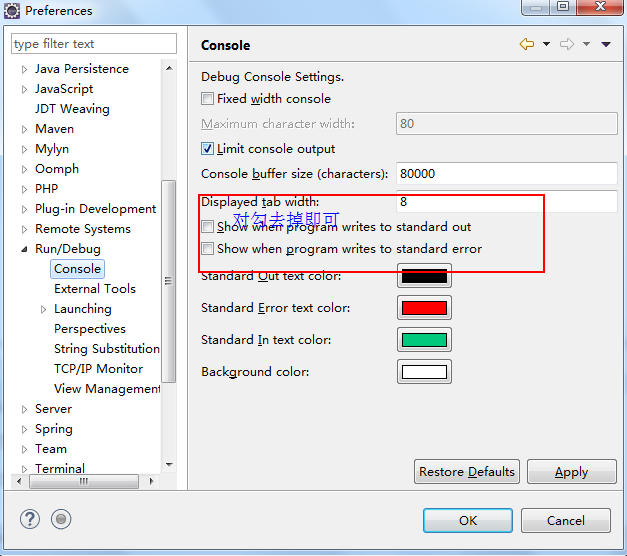Enable Fixed width console checkbox
Screen dimensions: 627x556
207,98
